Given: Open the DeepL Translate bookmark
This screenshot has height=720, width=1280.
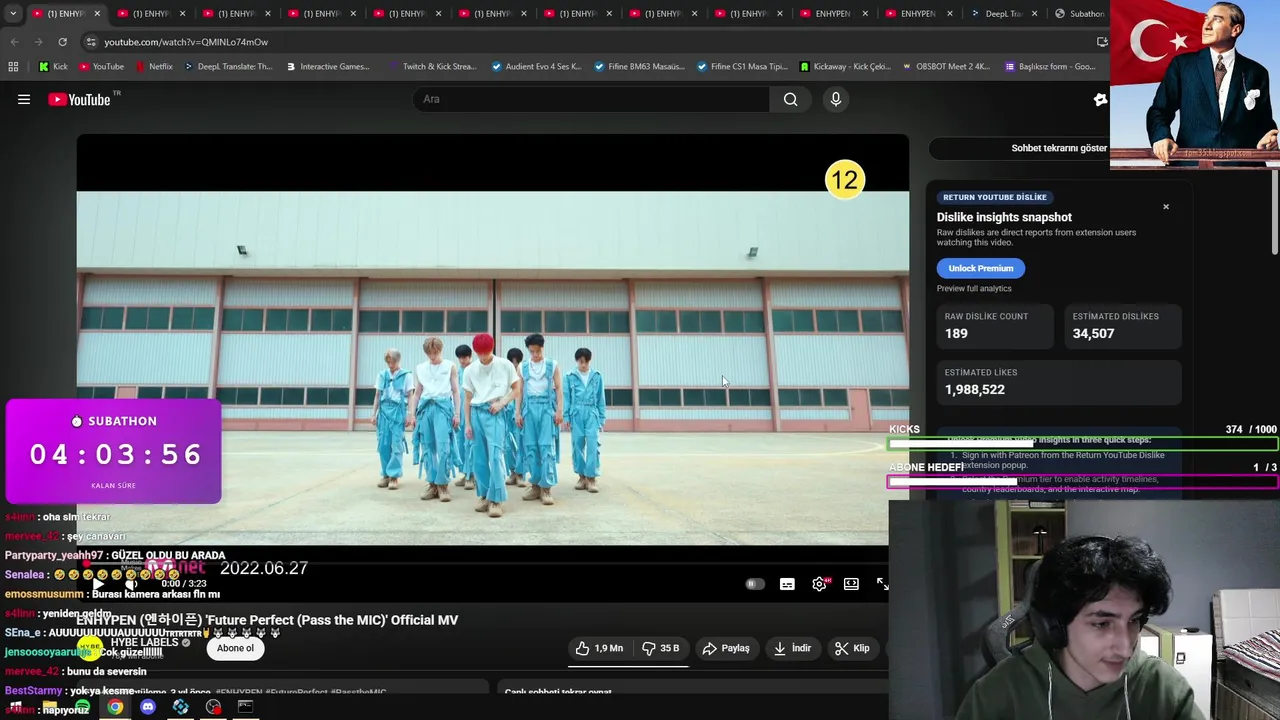Looking at the screenshot, I should point(227,67).
